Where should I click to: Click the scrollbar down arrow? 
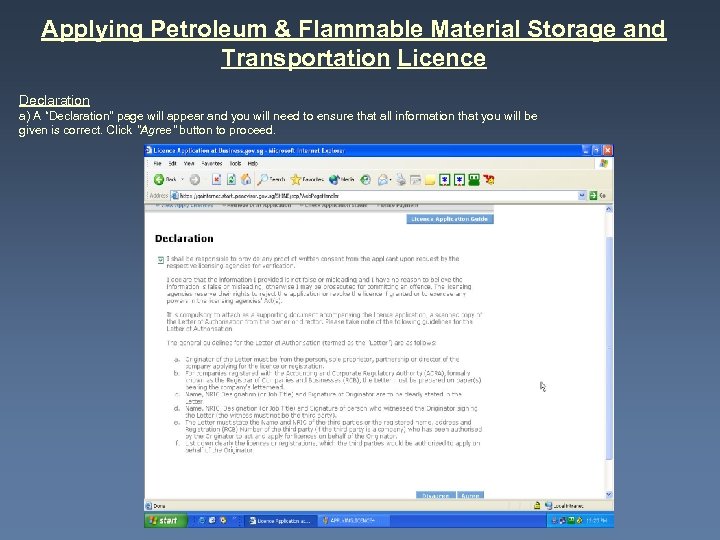pos(609,495)
